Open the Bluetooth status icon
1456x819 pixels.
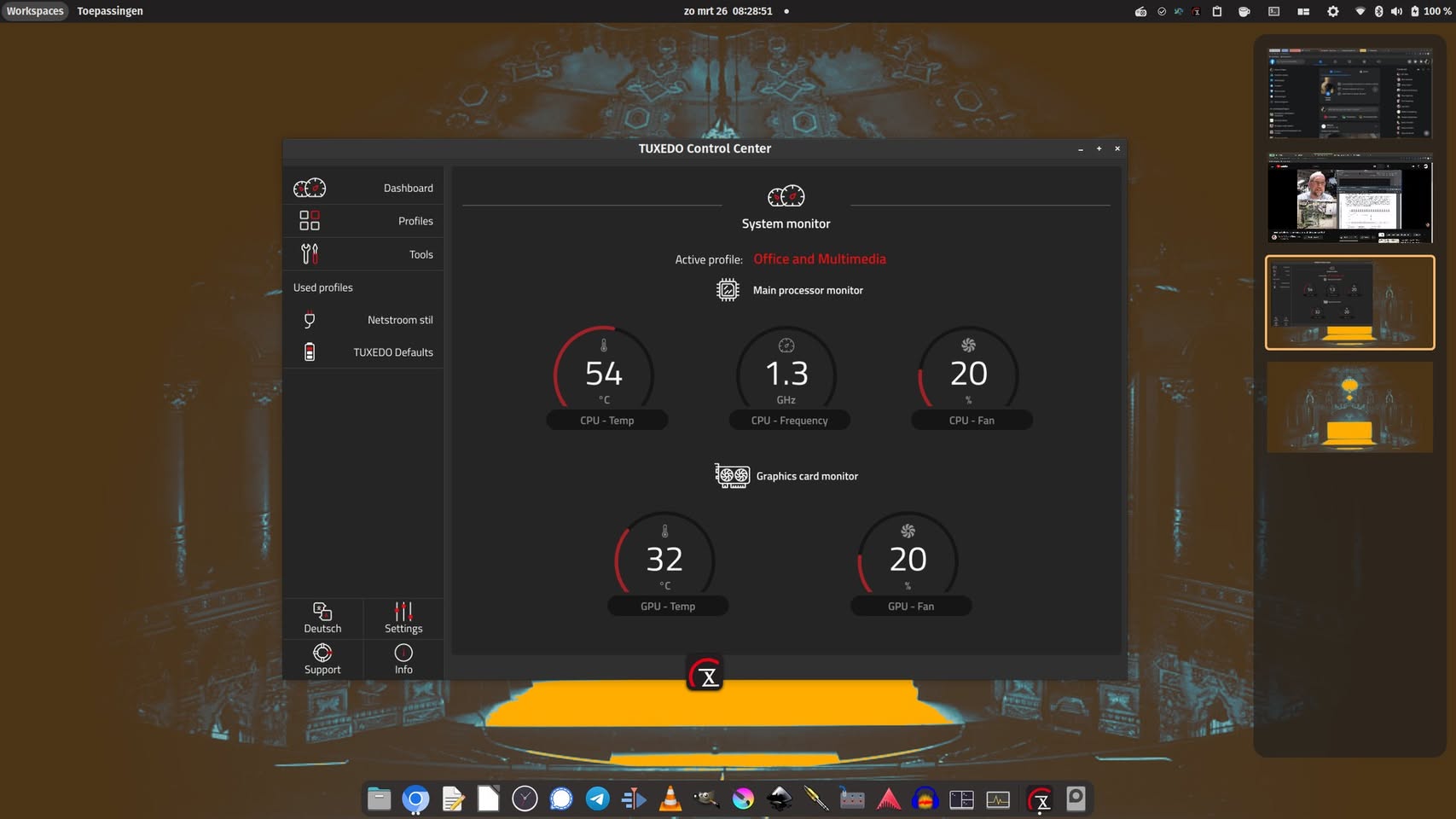coord(1378,12)
